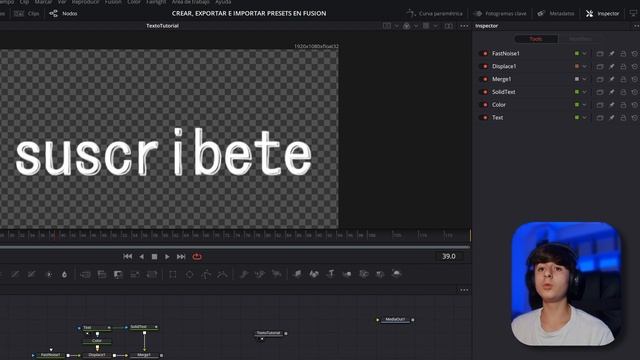Open versions icon for Text tool
Viewport: 640px width, 360px height.
point(600,118)
